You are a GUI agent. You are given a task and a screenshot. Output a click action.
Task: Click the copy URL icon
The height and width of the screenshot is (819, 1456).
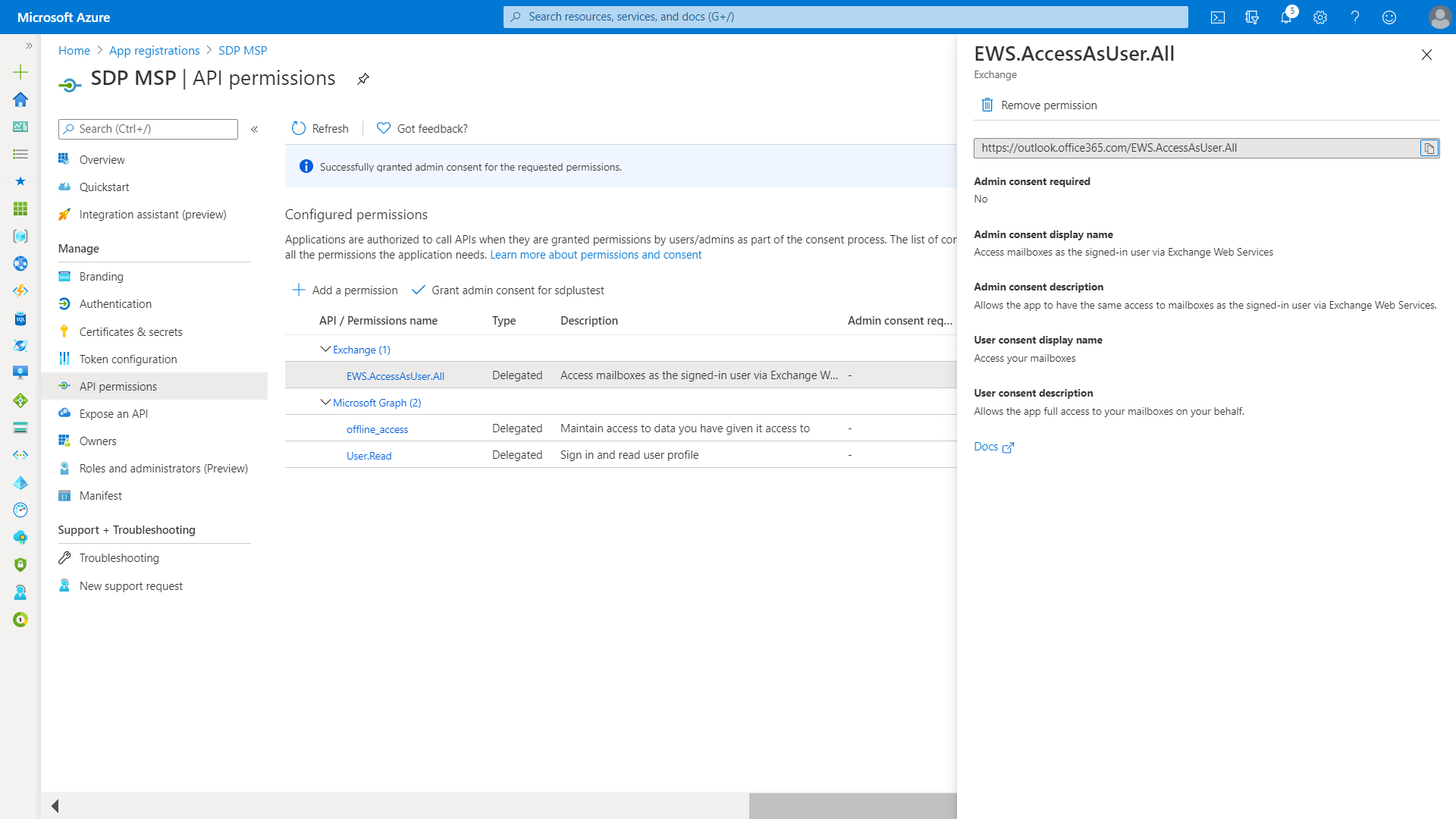point(1429,149)
